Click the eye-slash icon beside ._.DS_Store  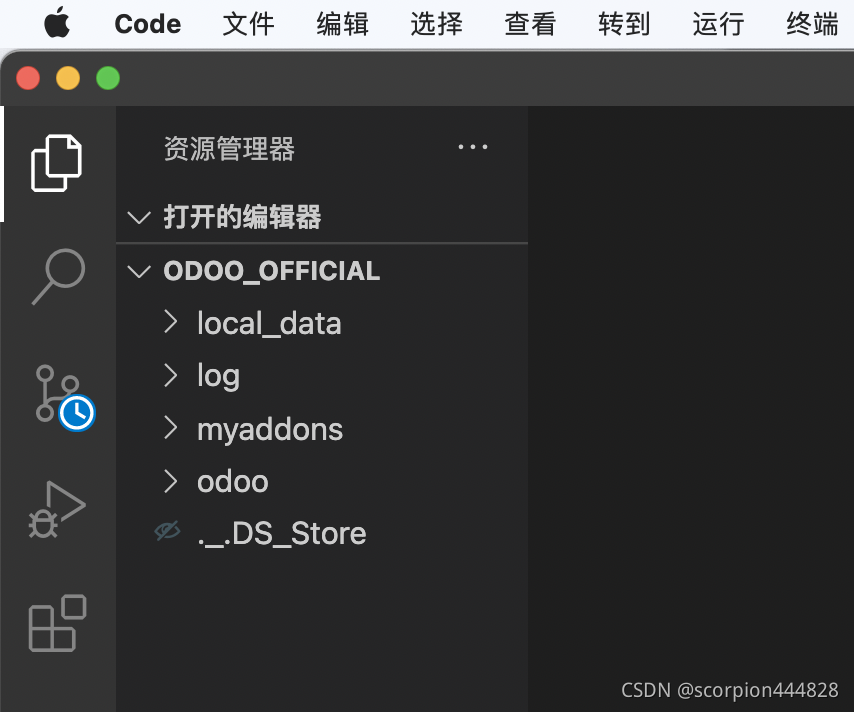(x=167, y=531)
